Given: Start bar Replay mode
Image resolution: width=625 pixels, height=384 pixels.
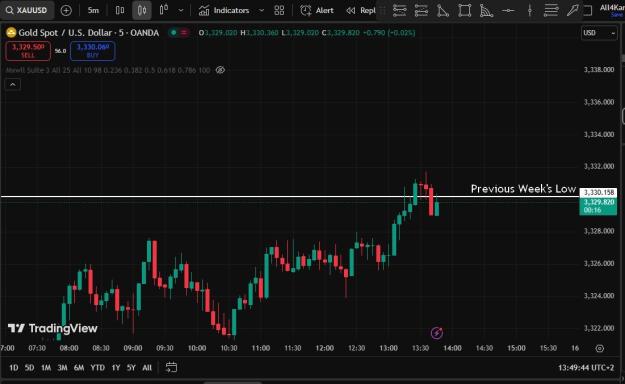Looking at the screenshot, I should (x=361, y=10).
